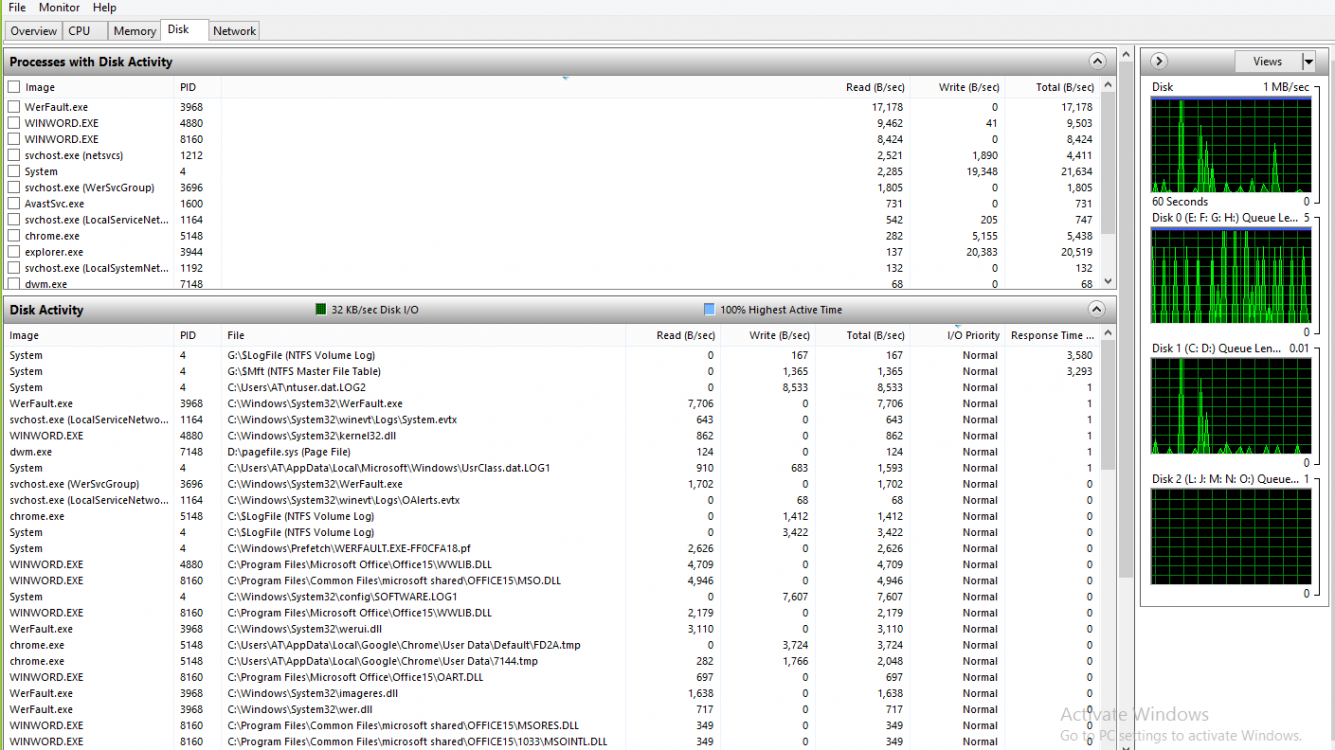Tick the checkbox for dwm.exe
The image size is (1335, 750).
(14, 284)
